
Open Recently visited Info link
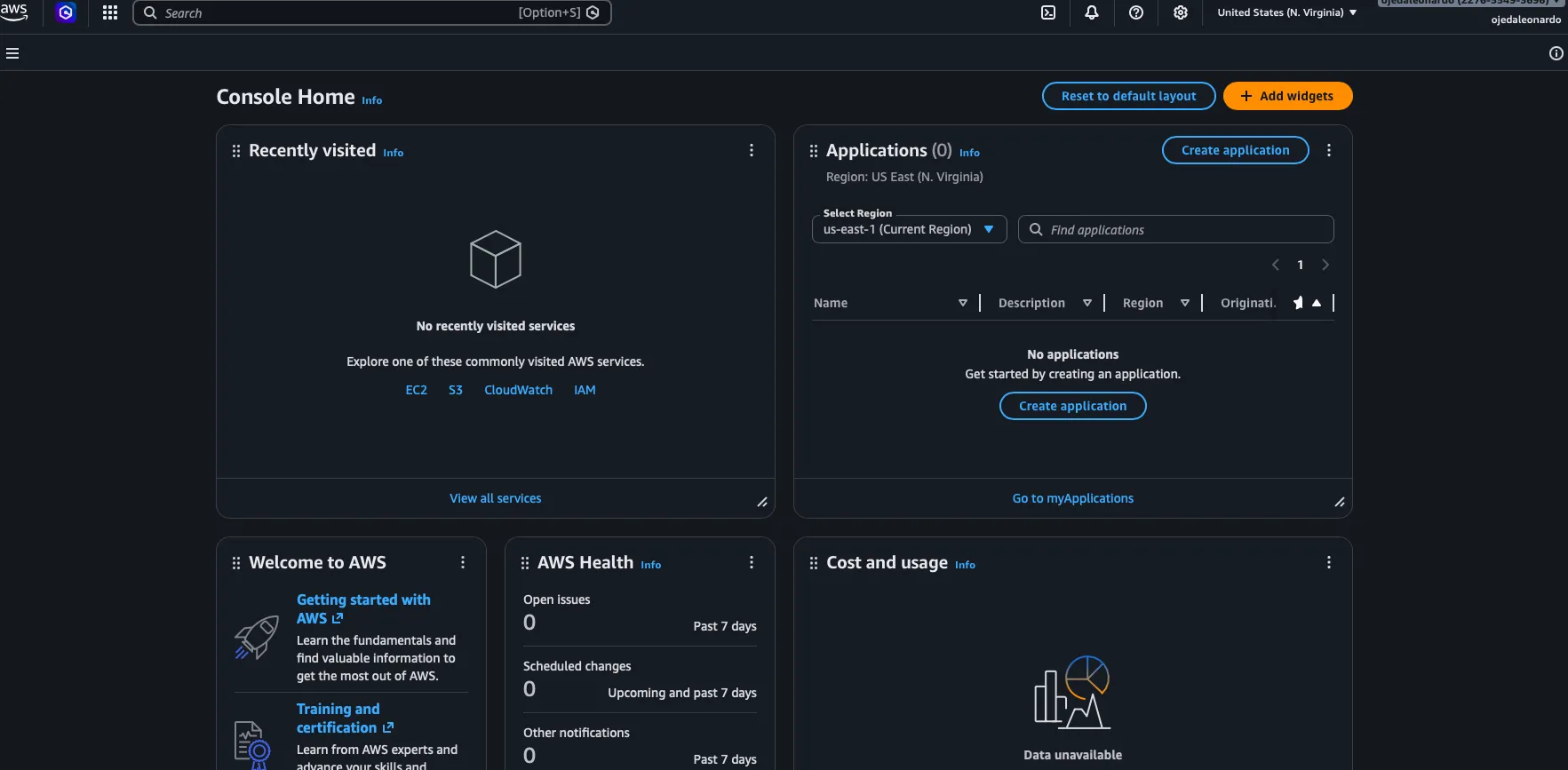point(394,153)
